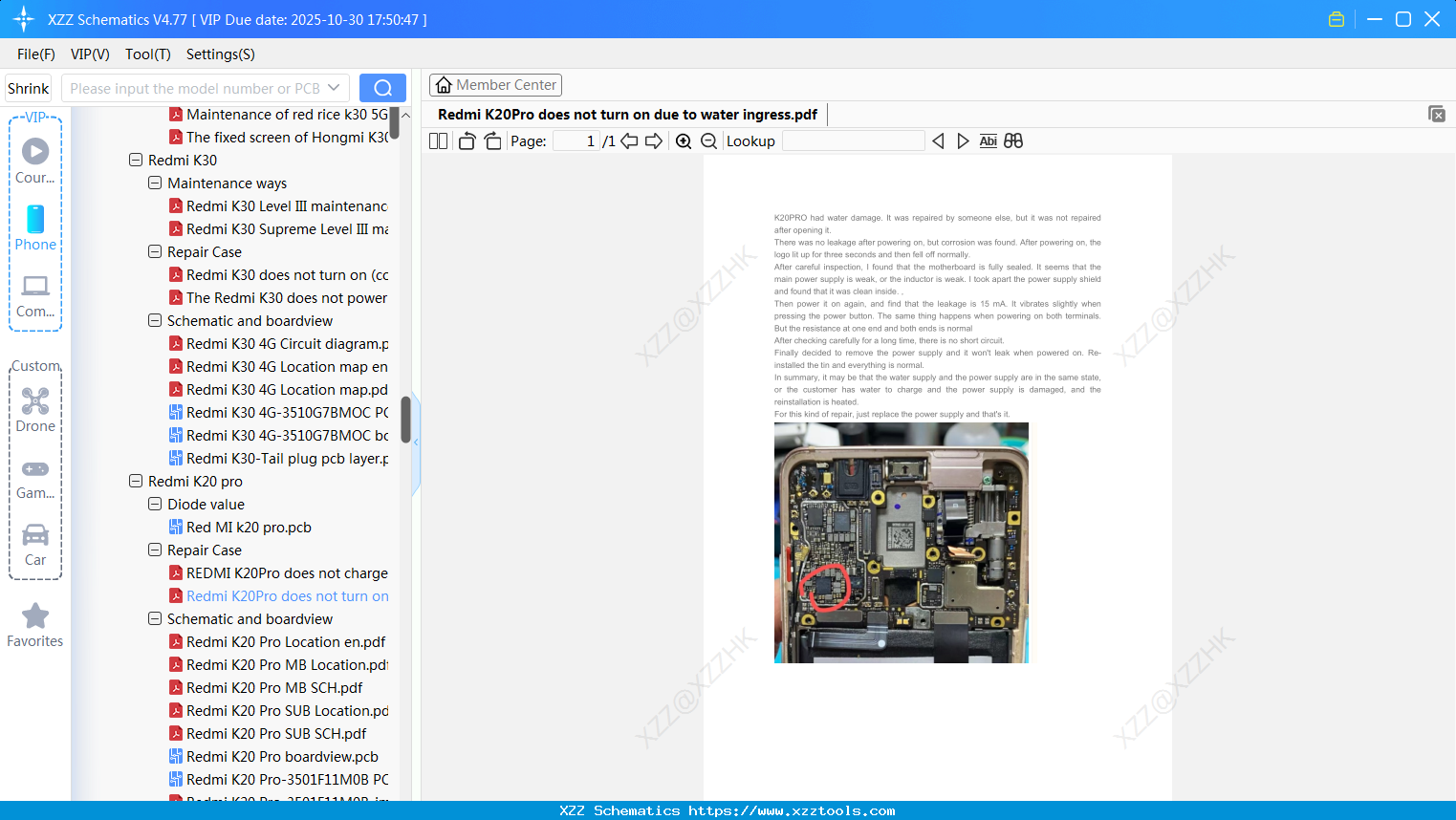This screenshot has height=820, width=1456.
Task: Open Redmi K30 Supreme Level III PDF
Action: (278, 229)
